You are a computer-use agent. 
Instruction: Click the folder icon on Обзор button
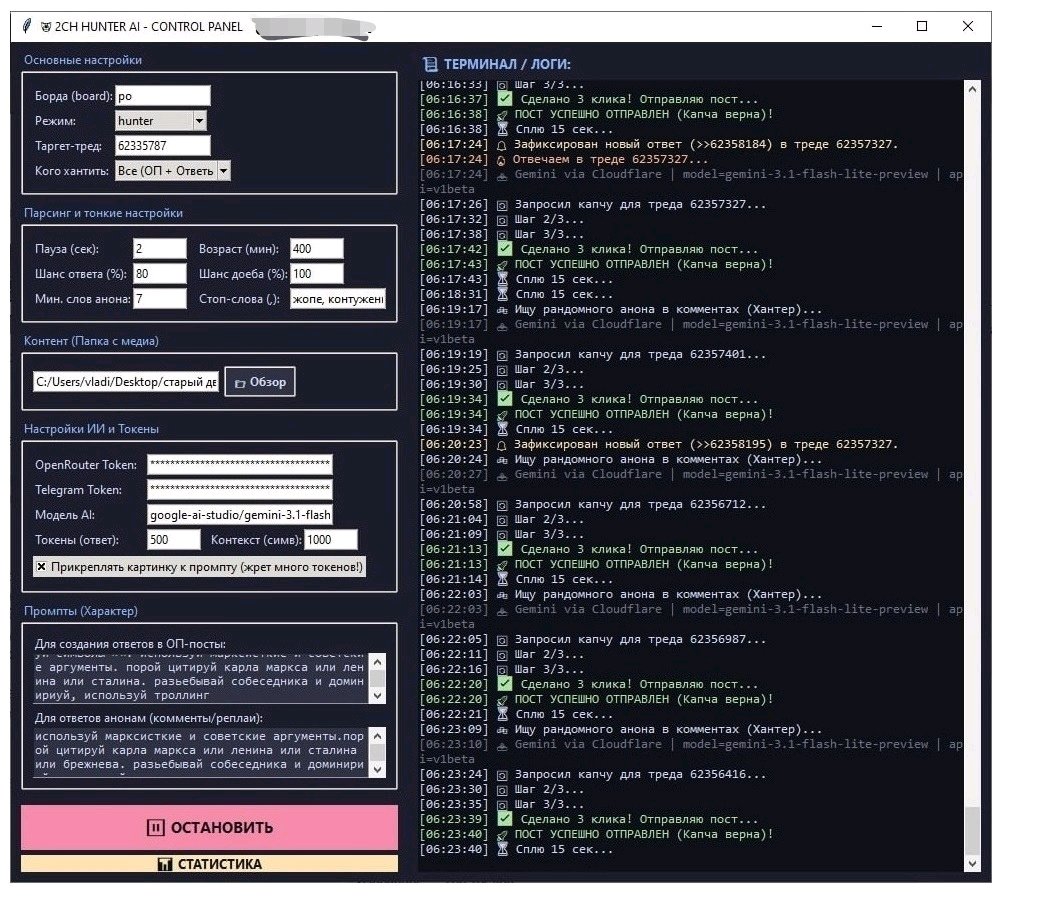pos(240,383)
